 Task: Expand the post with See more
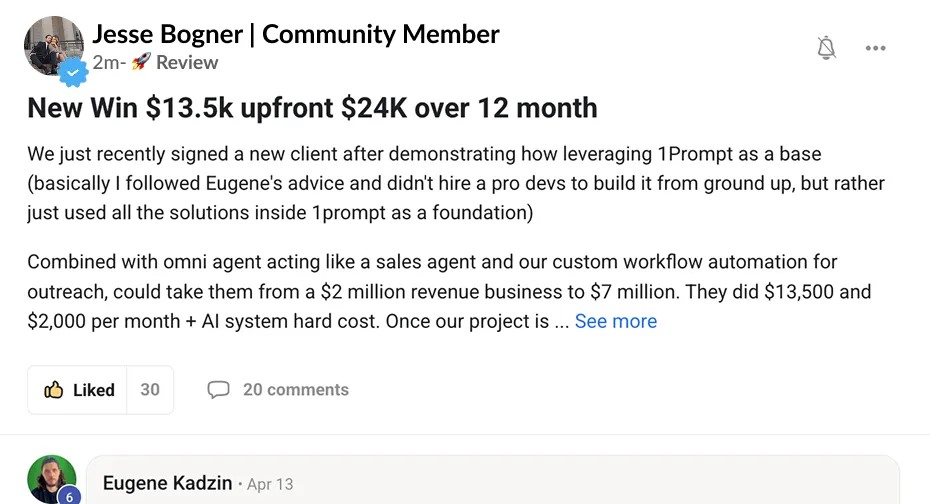pos(616,321)
